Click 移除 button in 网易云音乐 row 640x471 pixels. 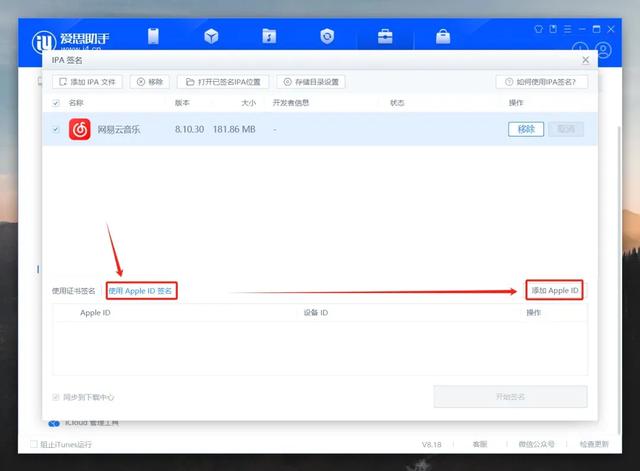(526, 129)
